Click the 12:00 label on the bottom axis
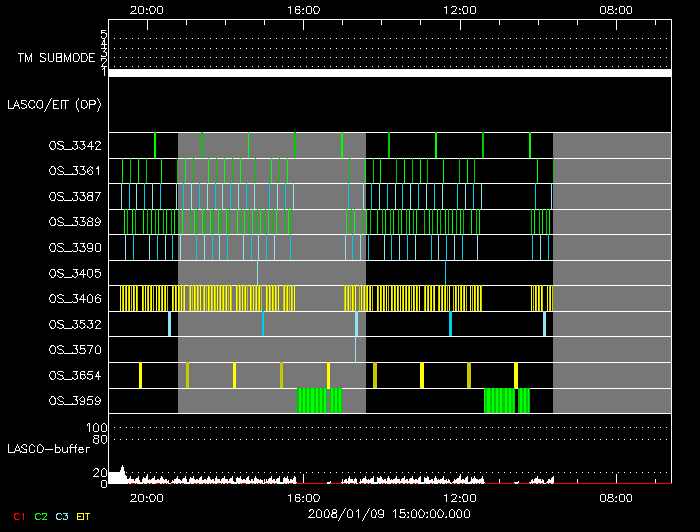The width and height of the screenshot is (700, 532). pos(460,498)
